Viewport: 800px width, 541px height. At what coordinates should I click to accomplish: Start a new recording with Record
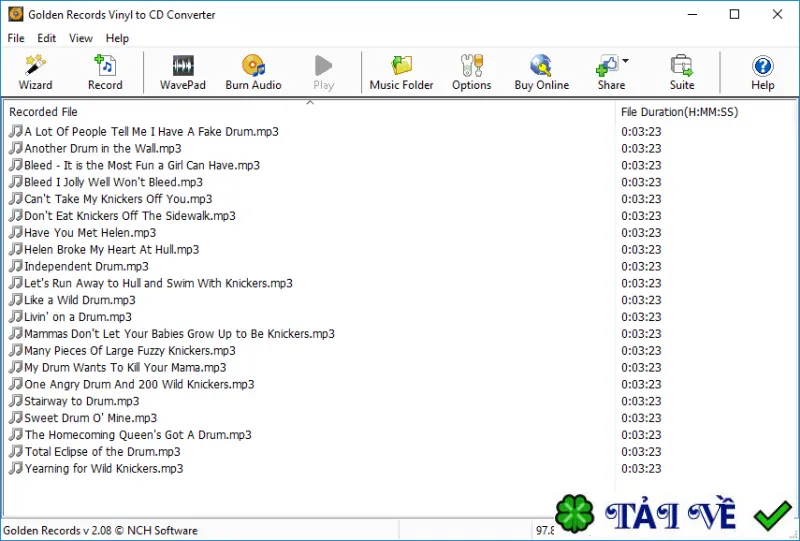pyautogui.click(x=105, y=72)
